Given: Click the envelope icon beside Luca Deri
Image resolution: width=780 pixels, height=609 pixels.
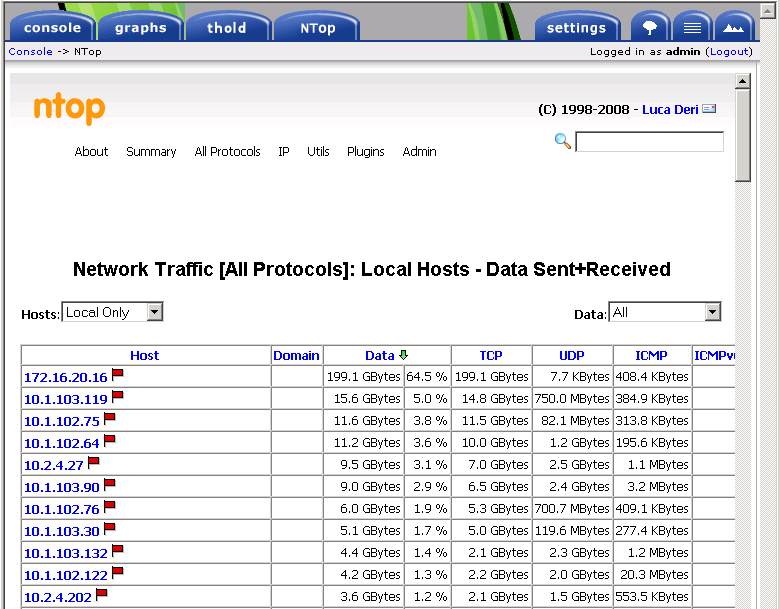Looking at the screenshot, I should point(709,108).
